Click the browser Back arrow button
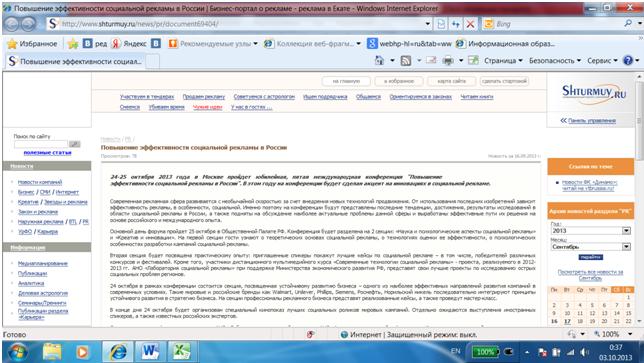 pos(12,24)
